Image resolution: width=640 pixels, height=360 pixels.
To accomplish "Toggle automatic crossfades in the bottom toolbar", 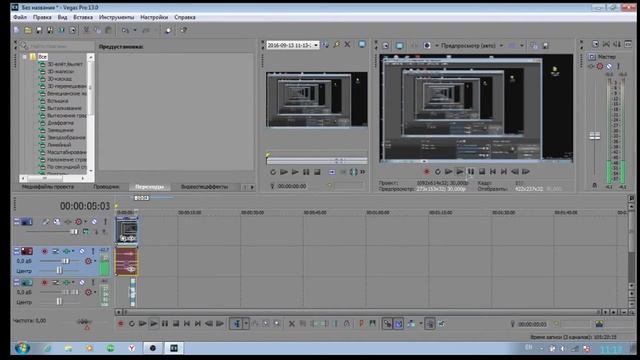I will 398,324.
